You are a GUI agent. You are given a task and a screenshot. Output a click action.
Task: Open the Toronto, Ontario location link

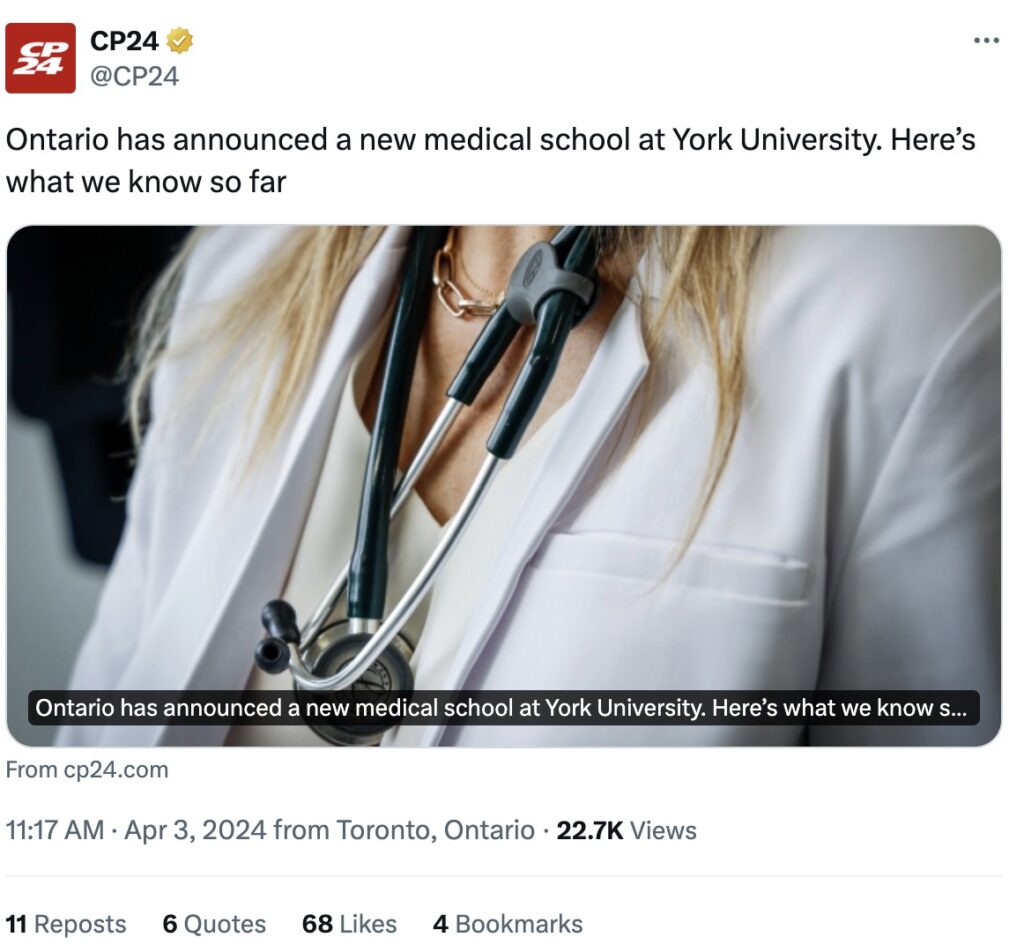pyautogui.click(x=435, y=830)
